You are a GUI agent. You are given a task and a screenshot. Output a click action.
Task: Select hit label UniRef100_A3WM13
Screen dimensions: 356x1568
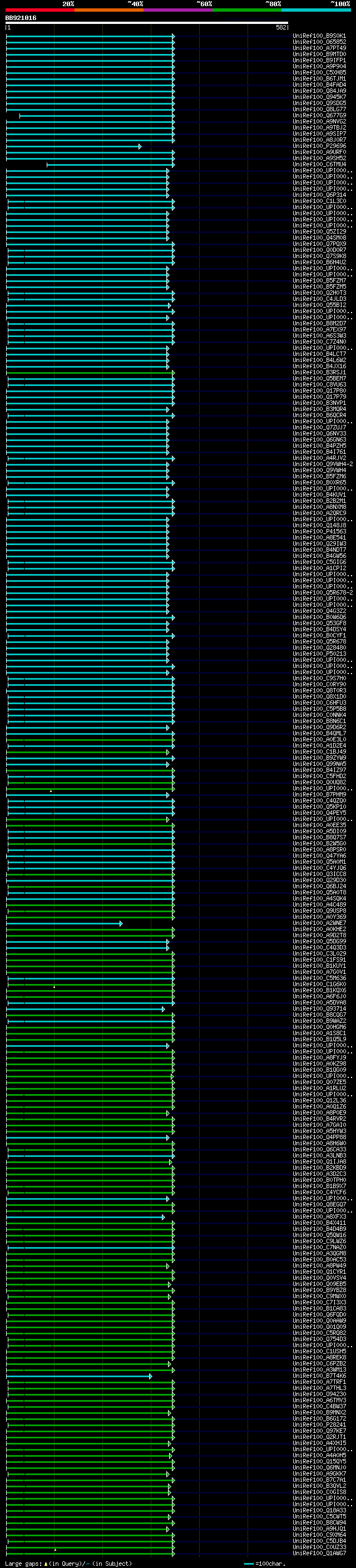319,1369
